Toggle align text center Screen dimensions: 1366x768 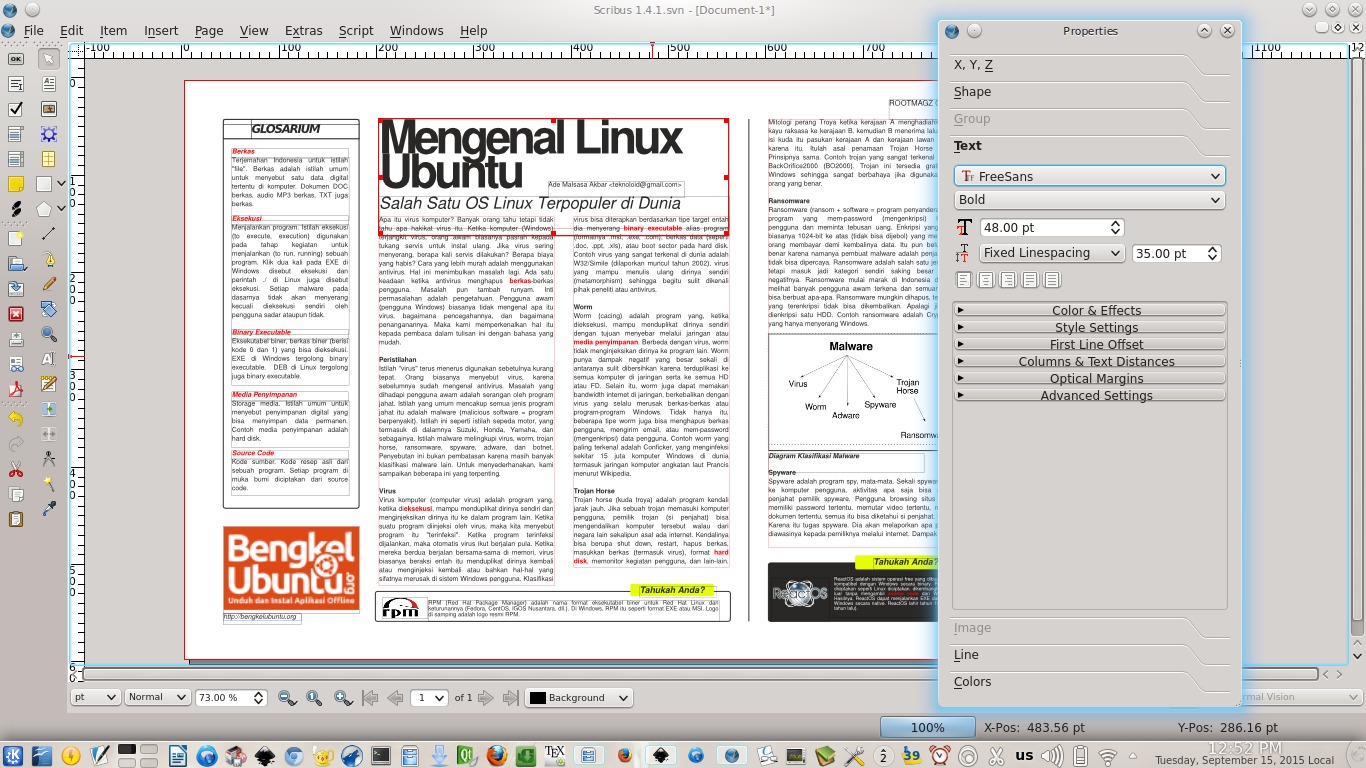(x=986, y=280)
